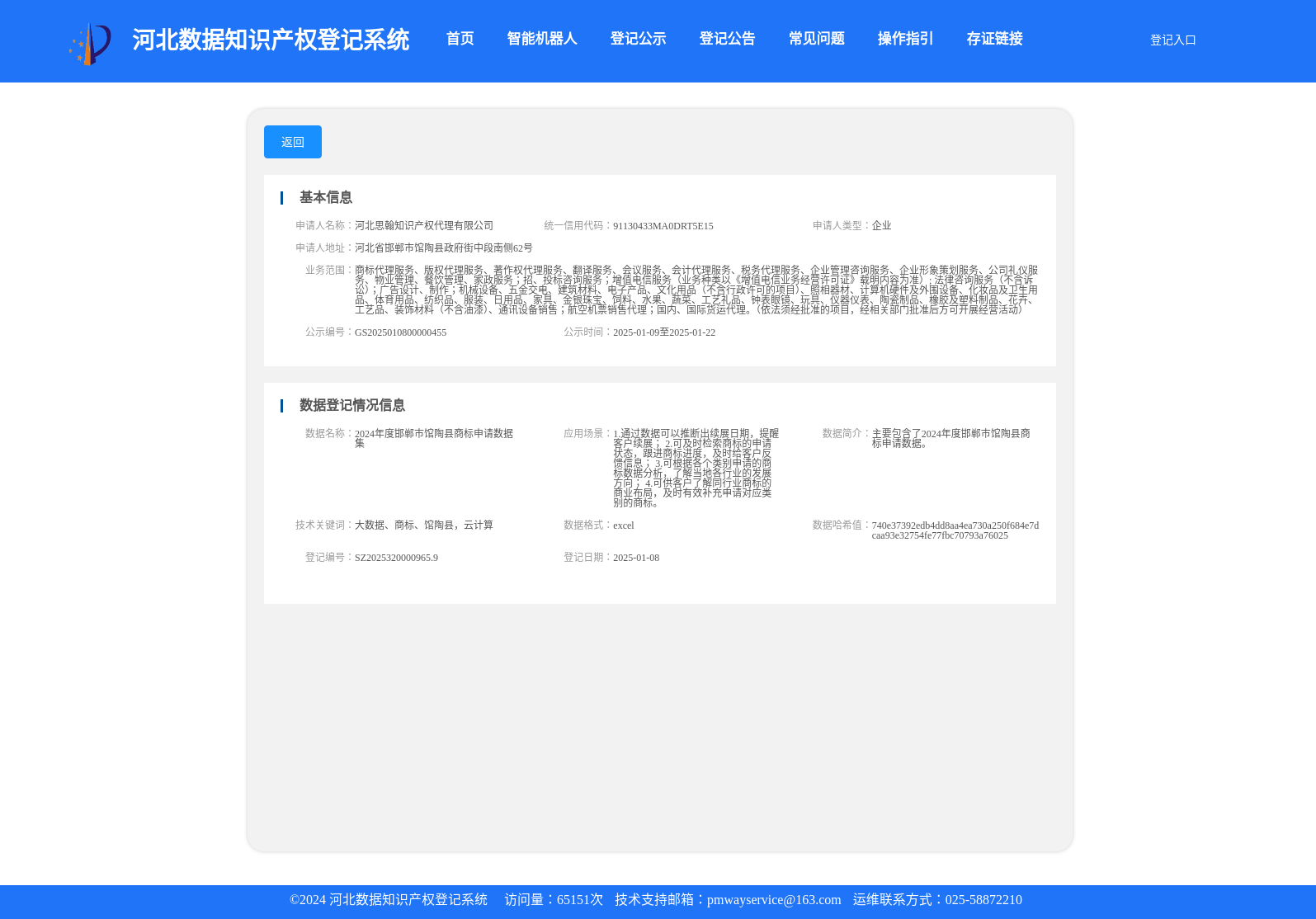Open the 操作指引 navigation item

(x=905, y=39)
